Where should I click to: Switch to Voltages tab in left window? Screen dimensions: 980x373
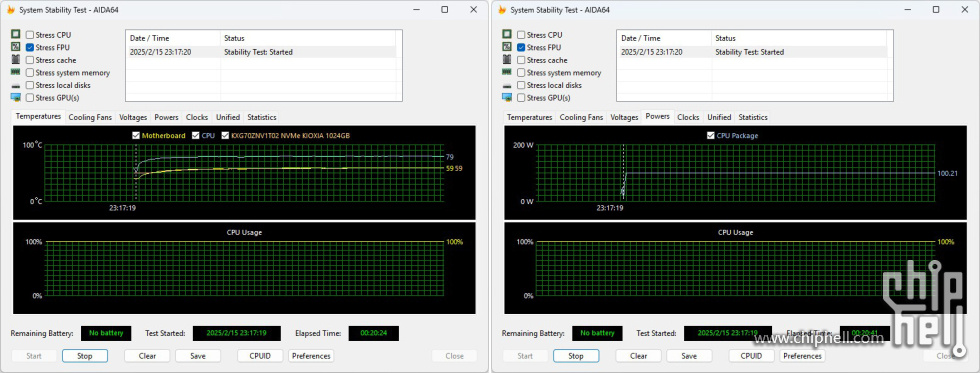(x=133, y=117)
